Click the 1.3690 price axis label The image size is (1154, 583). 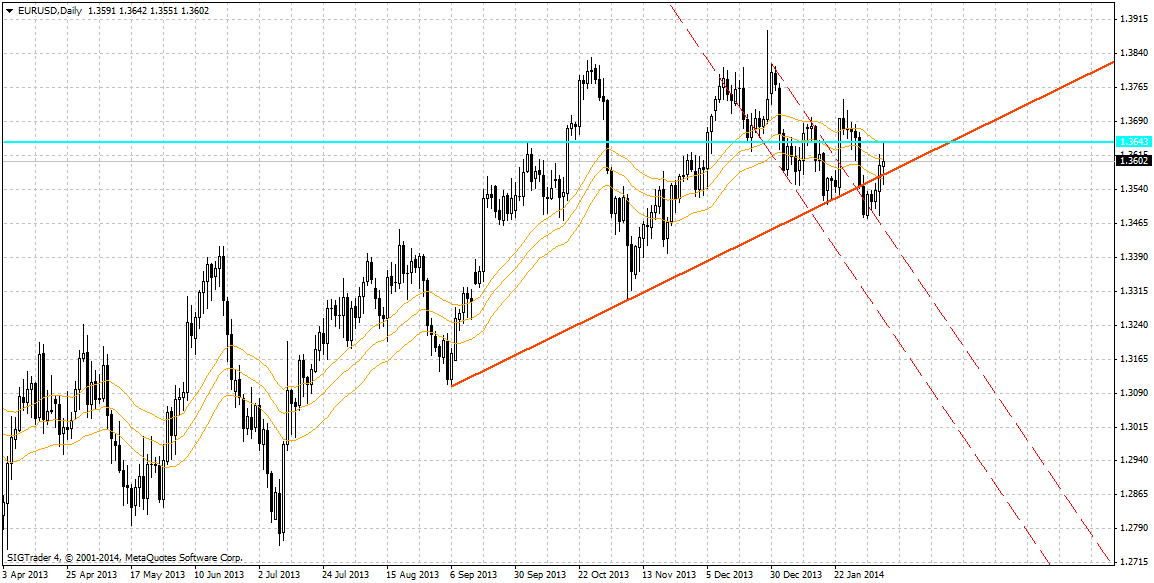click(x=1136, y=121)
